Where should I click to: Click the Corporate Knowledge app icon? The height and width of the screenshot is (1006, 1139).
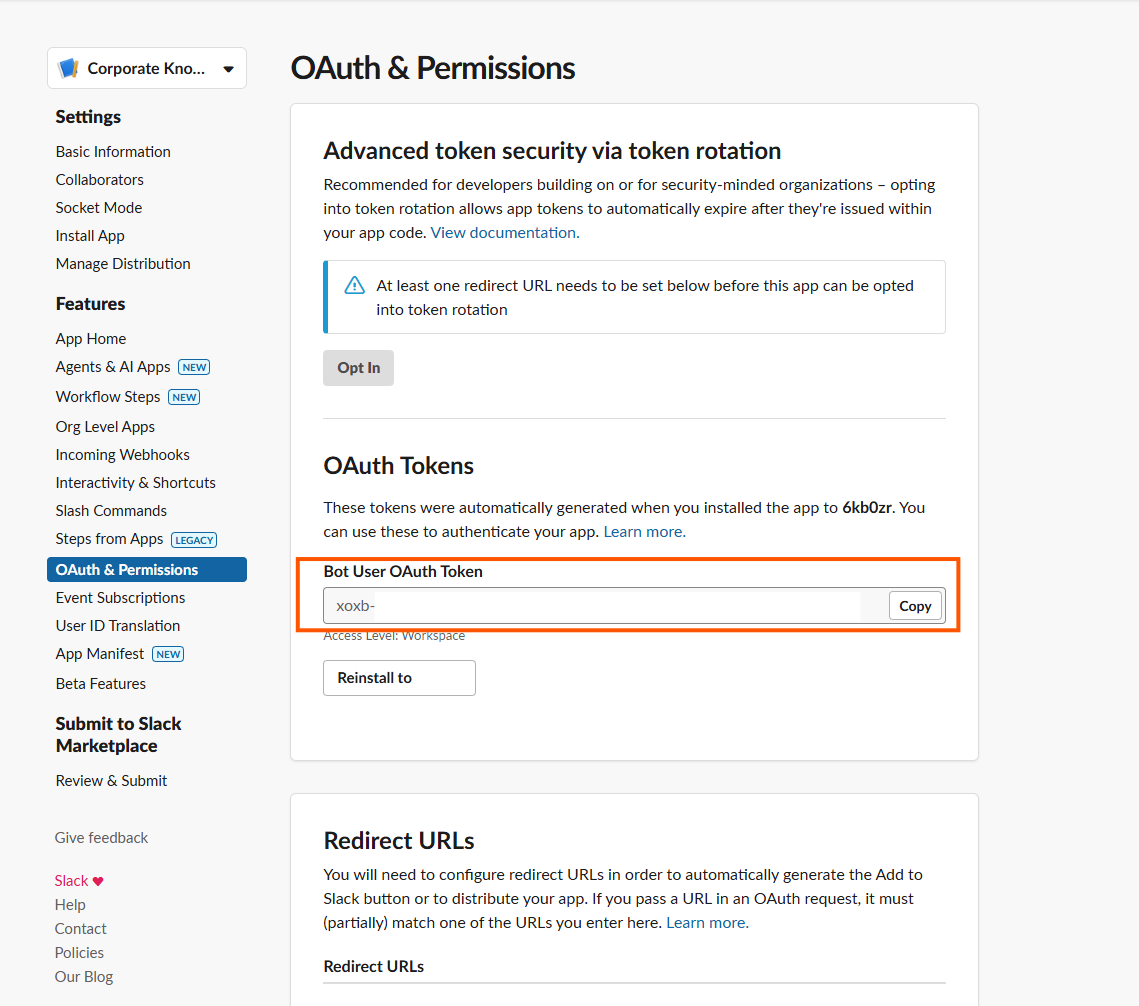68,69
